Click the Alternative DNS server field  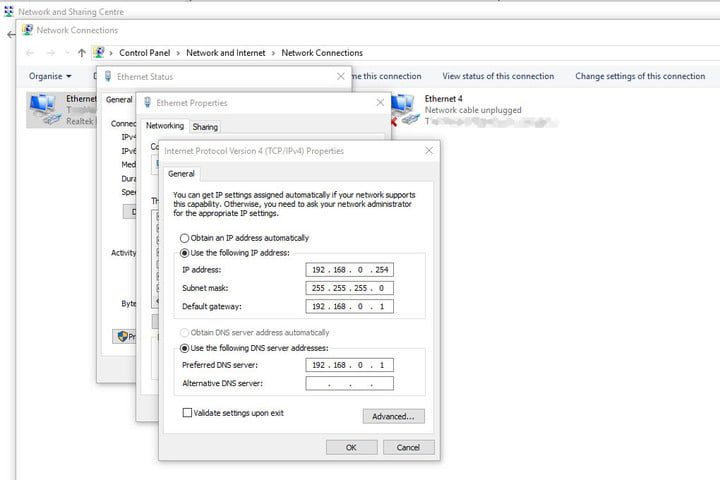(x=350, y=383)
